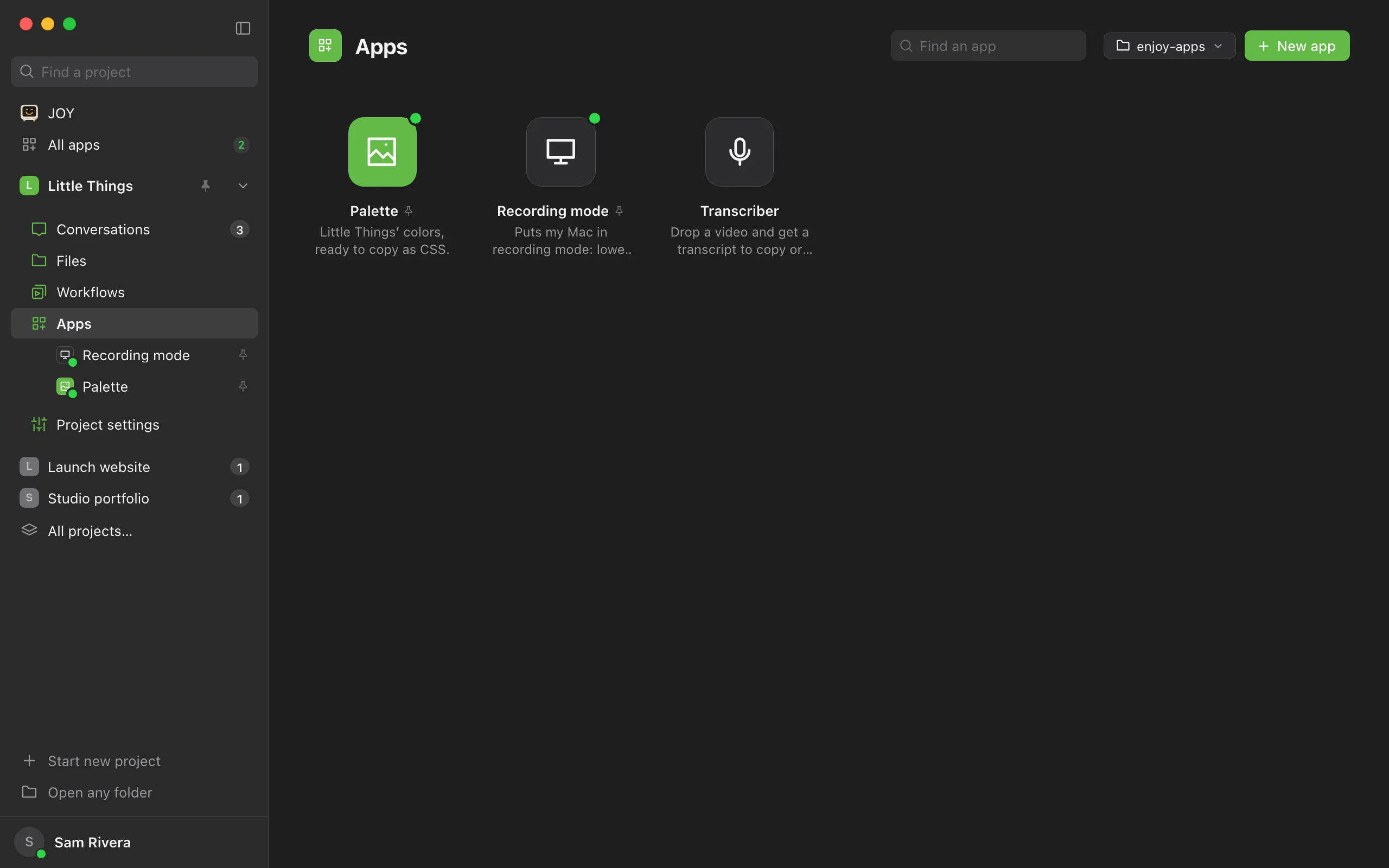Open the Recording mode monitor tile
This screenshot has width=1389, height=868.
coord(561,151)
